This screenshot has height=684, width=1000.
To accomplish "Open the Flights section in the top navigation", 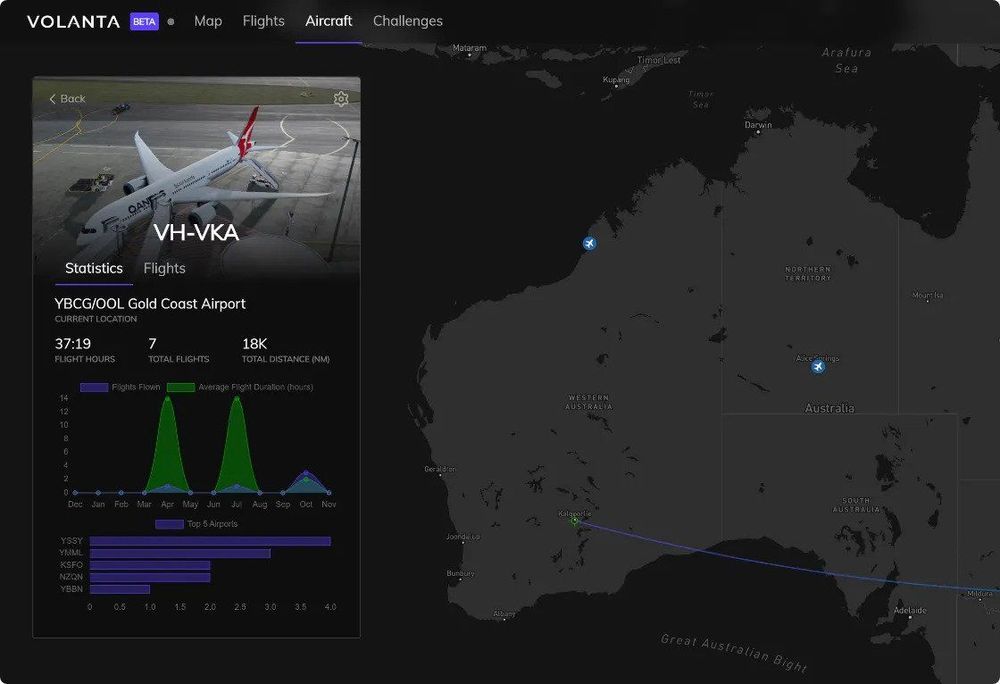I will coord(263,20).
